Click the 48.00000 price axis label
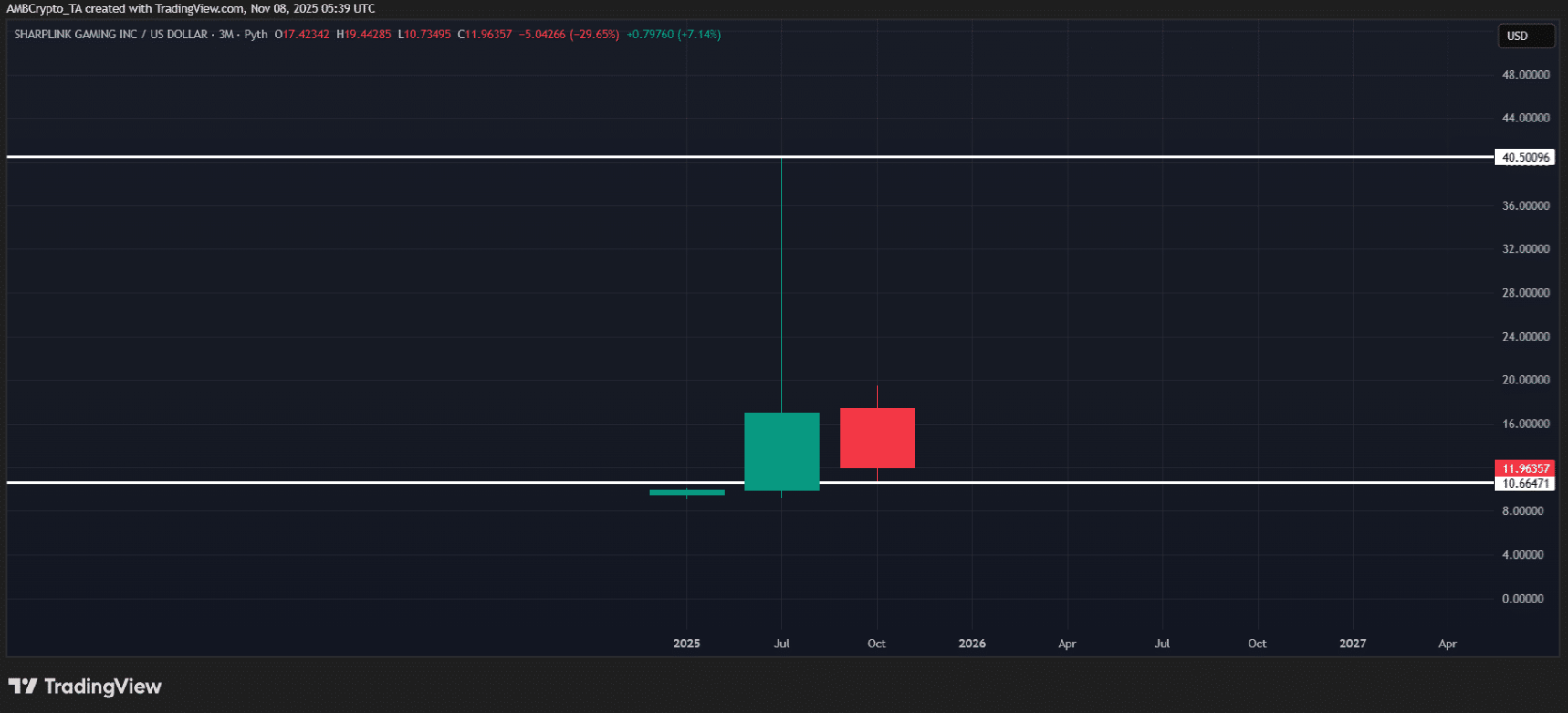This screenshot has width=1568, height=713. 1525,75
